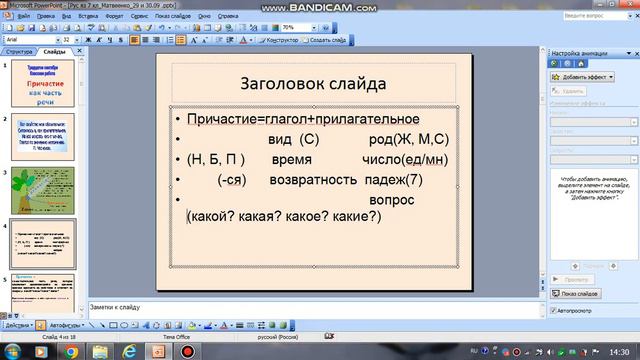Click Показ слайдов button in animation pane
This screenshot has height=360, width=640.
pos(576,293)
